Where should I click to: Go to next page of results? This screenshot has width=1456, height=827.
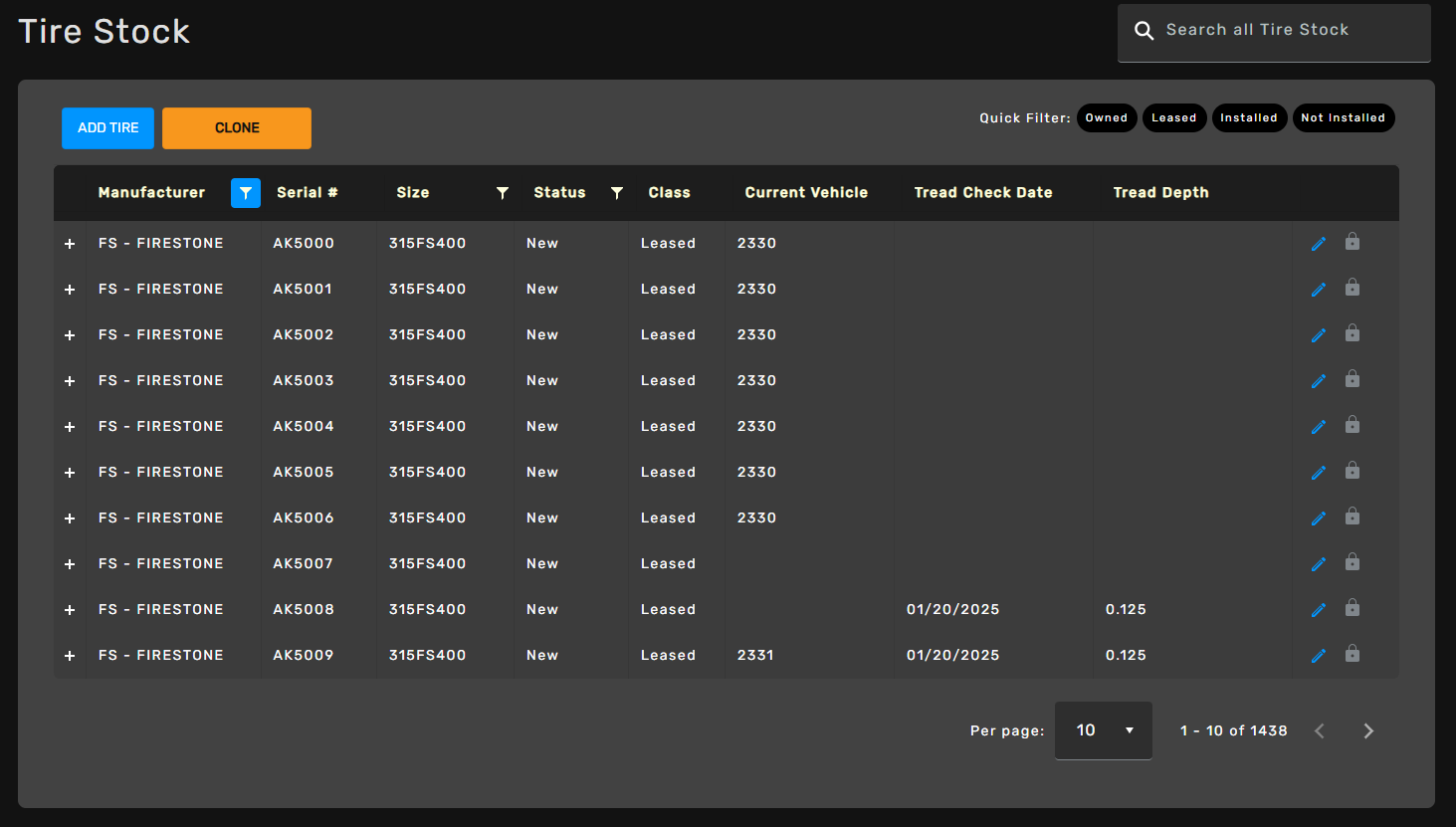[x=1368, y=731]
